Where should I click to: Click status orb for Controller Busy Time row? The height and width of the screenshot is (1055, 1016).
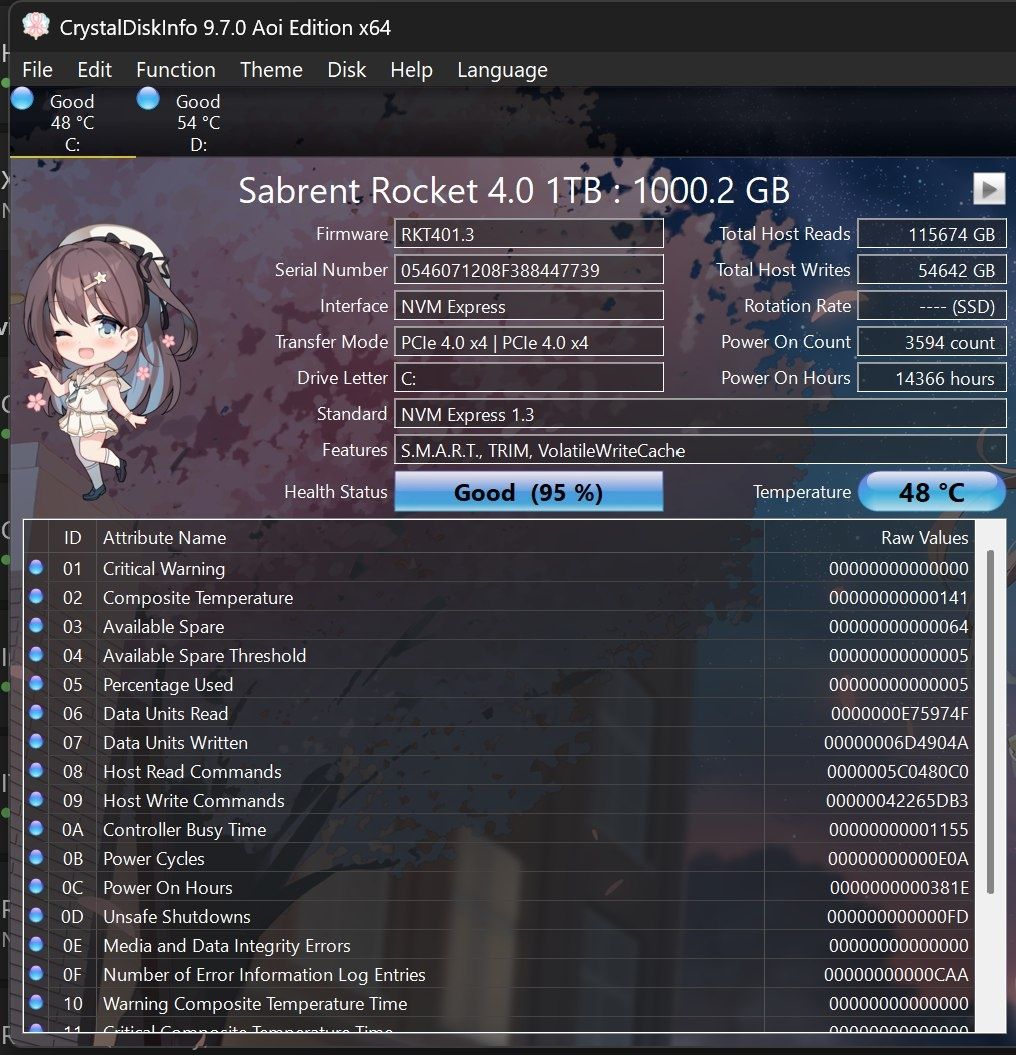click(36, 828)
